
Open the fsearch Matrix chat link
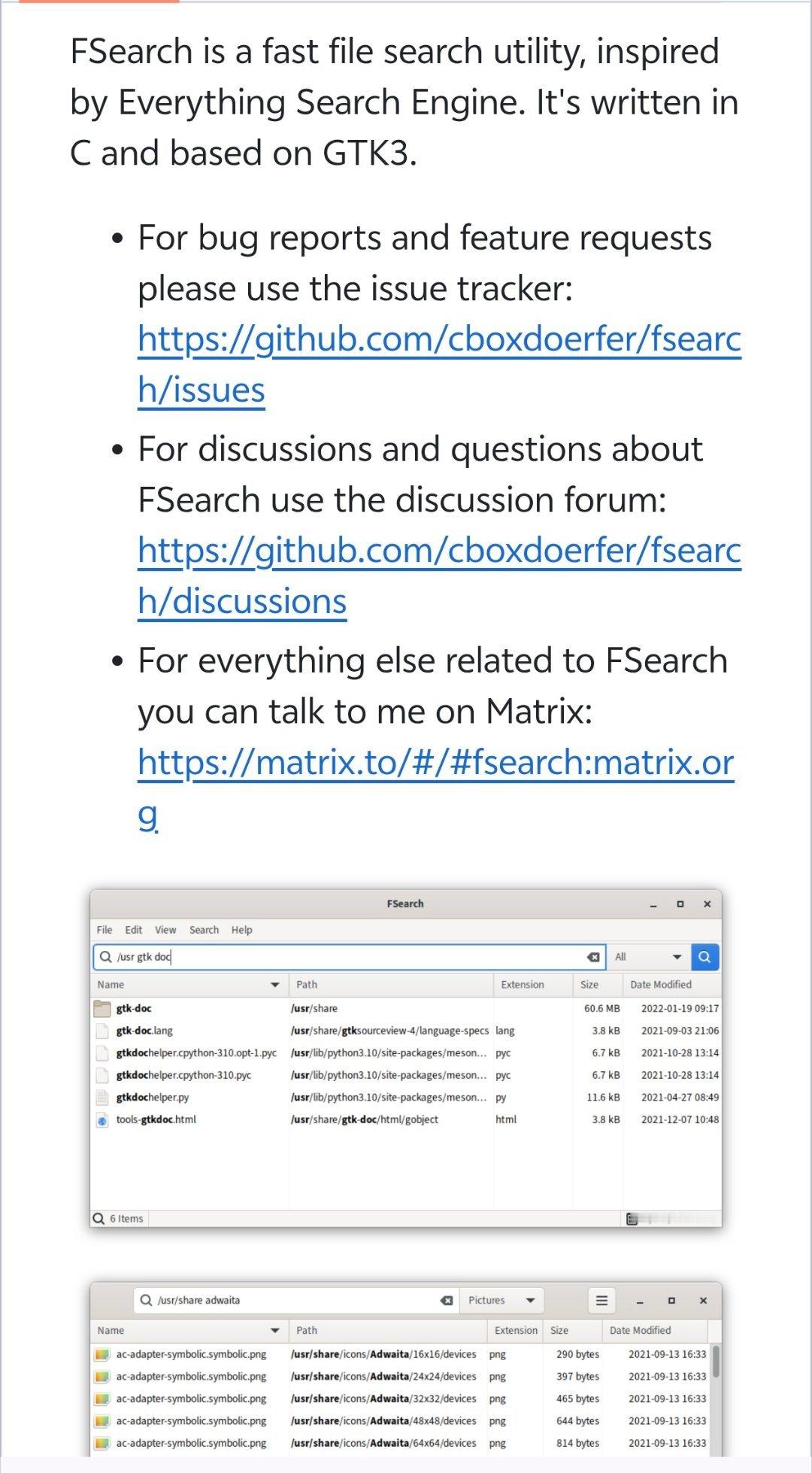click(436, 788)
